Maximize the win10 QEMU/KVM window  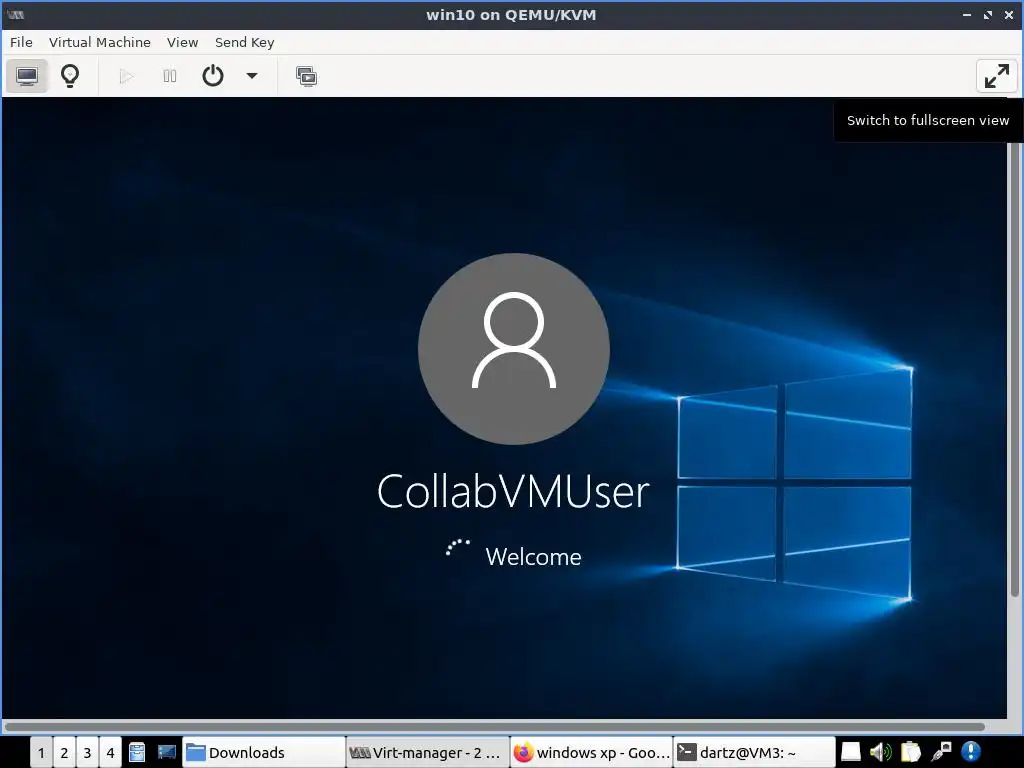point(987,15)
